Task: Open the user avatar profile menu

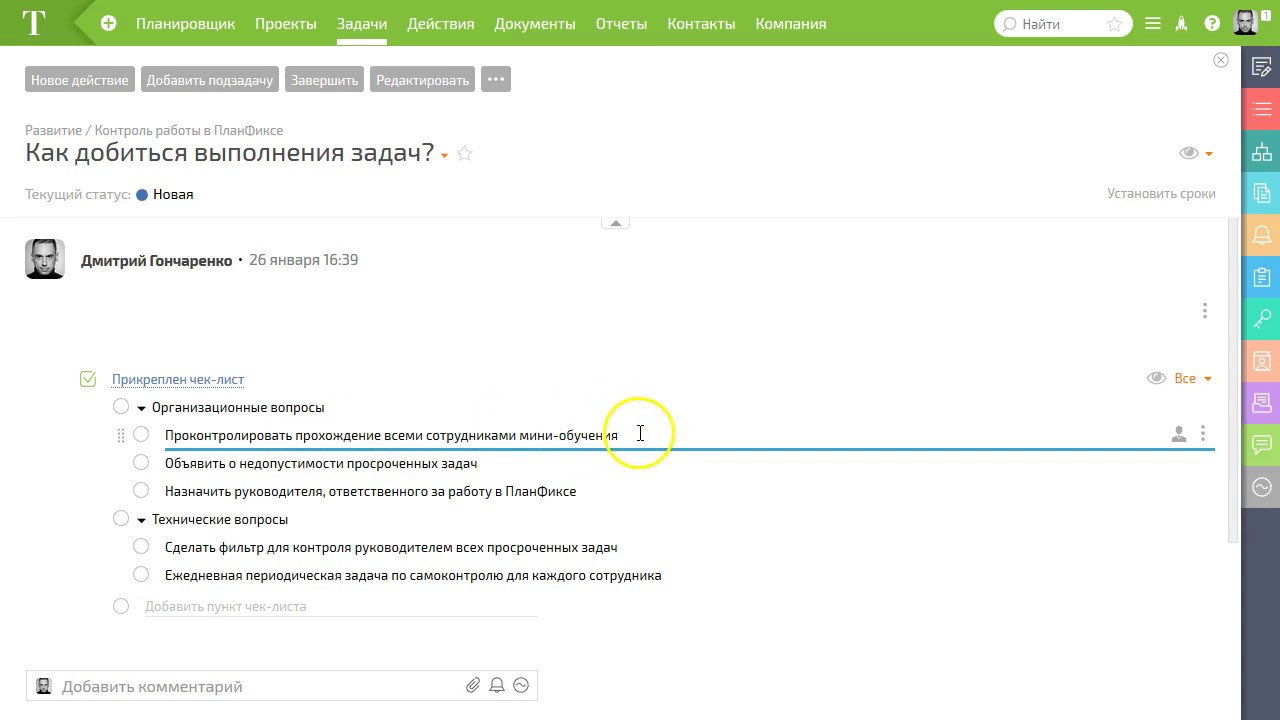Action: 1245,22
